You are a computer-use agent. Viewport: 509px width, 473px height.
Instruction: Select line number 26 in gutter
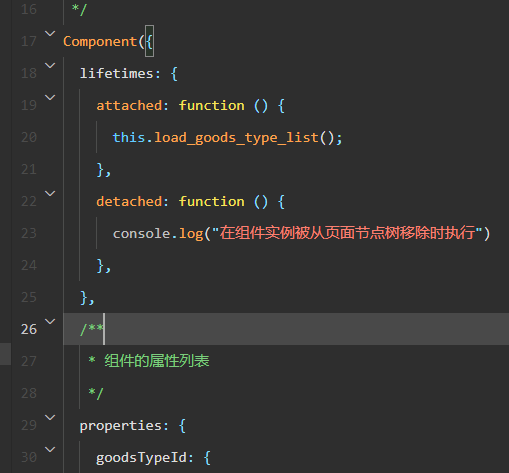pos(29,329)
